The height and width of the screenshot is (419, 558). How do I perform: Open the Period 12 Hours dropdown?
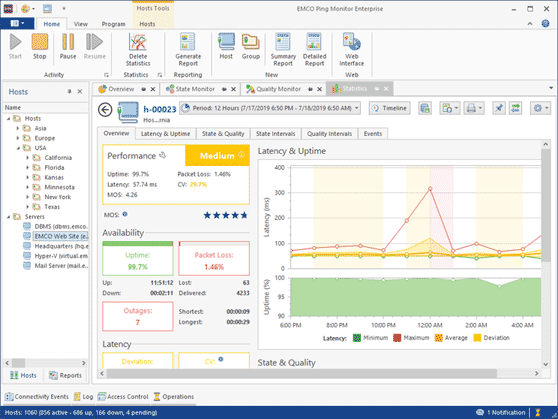270,108
